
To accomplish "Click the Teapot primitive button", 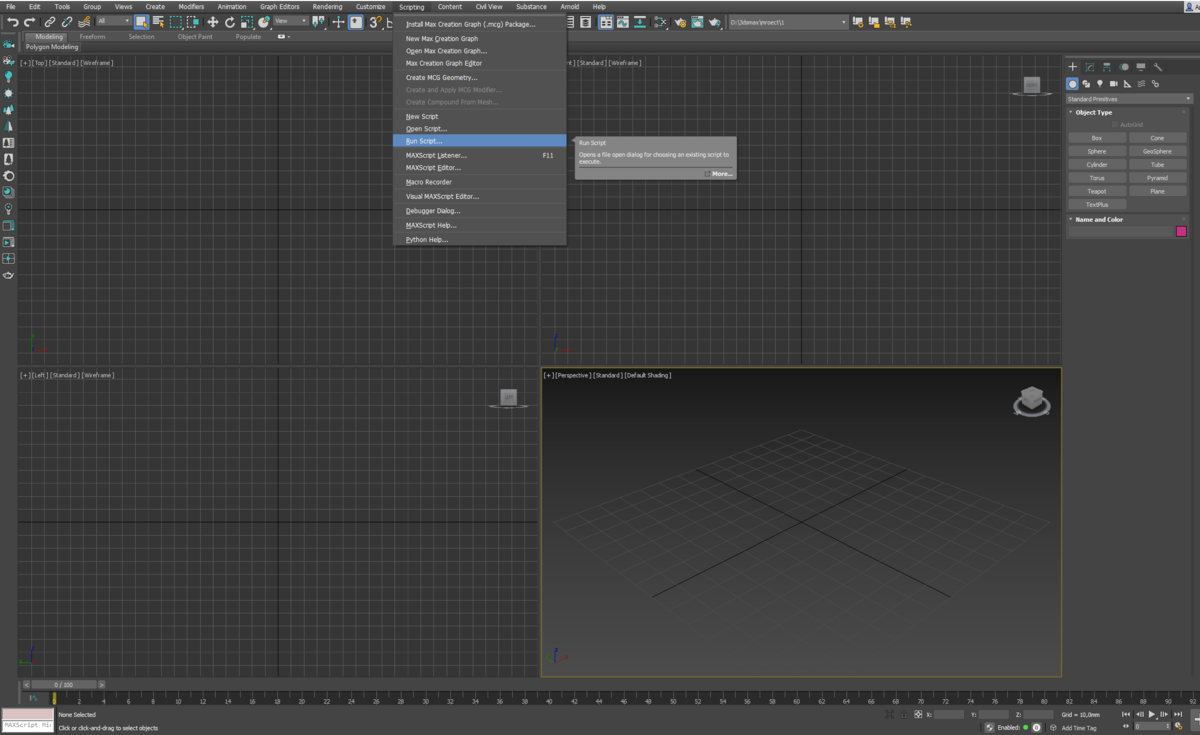I will [1097, 191].
